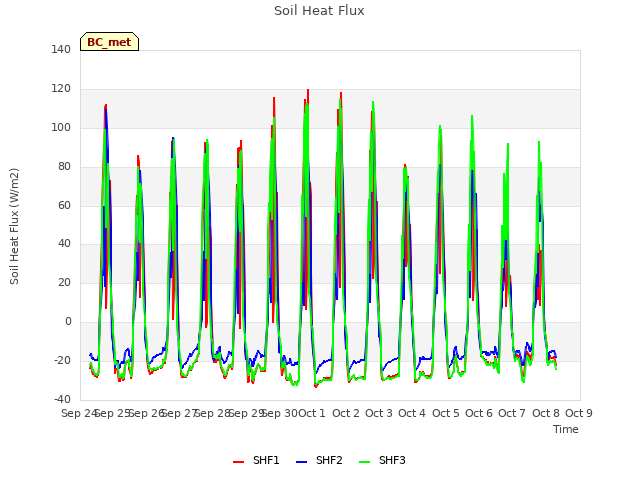Click the Oct 1 peak near 120 W/m2
Image resolution: width=640 pixels, height=480 pixels.
[x=308, y=90]
